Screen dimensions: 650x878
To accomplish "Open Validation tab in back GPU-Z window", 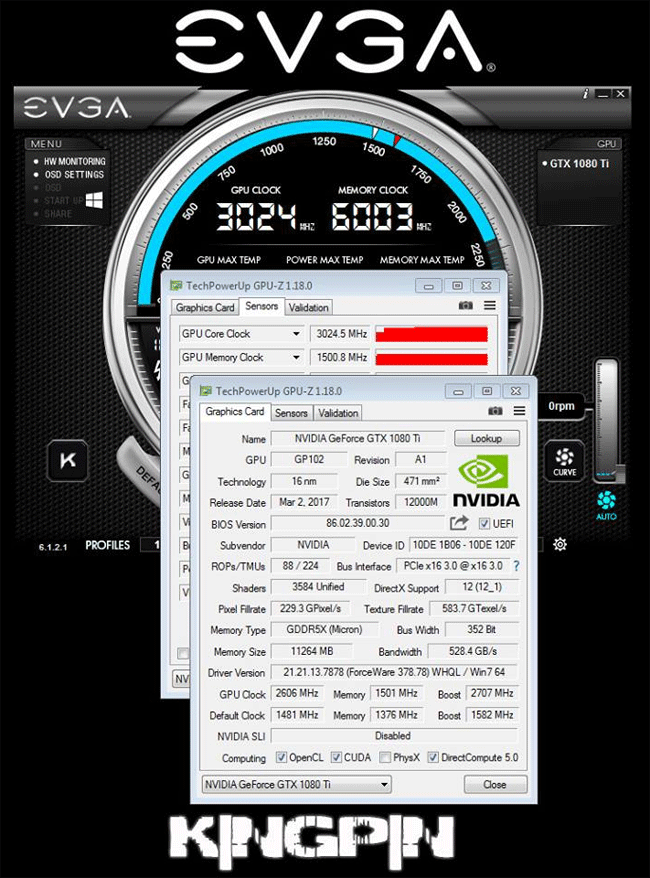I will pyautogui.click(x=308, y=307).
